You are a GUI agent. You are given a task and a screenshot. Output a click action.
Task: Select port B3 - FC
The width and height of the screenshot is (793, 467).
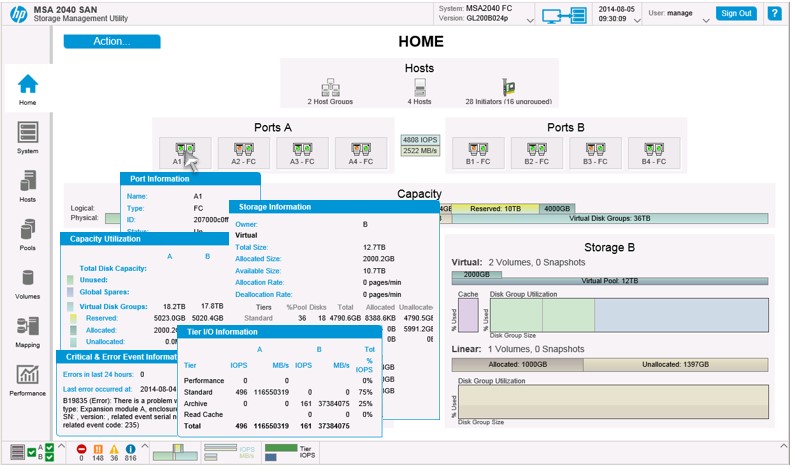point(595,153)
